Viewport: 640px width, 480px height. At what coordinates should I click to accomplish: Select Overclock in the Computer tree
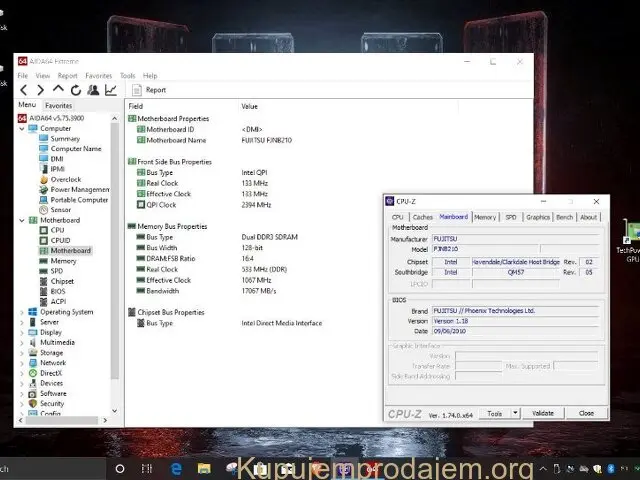(x=66, y=179)
